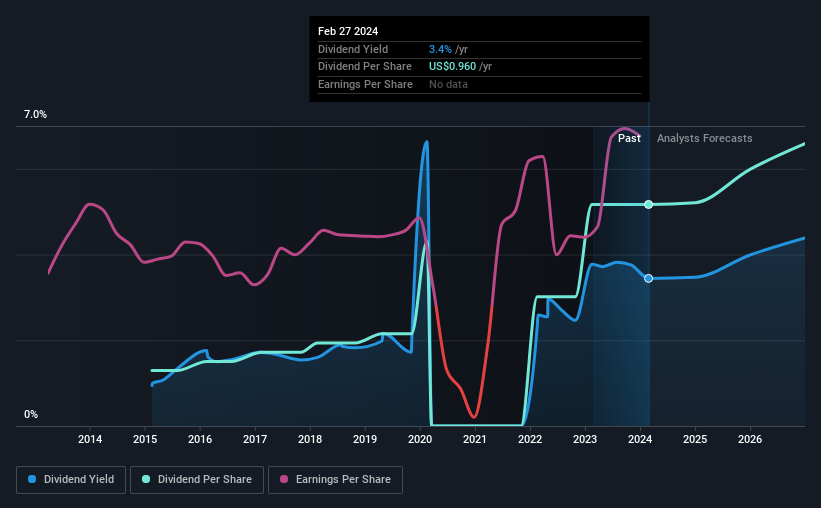Click the 2025 x-axis label
Viewport: 821px width, 508px height.
click(x=695, y=439)
